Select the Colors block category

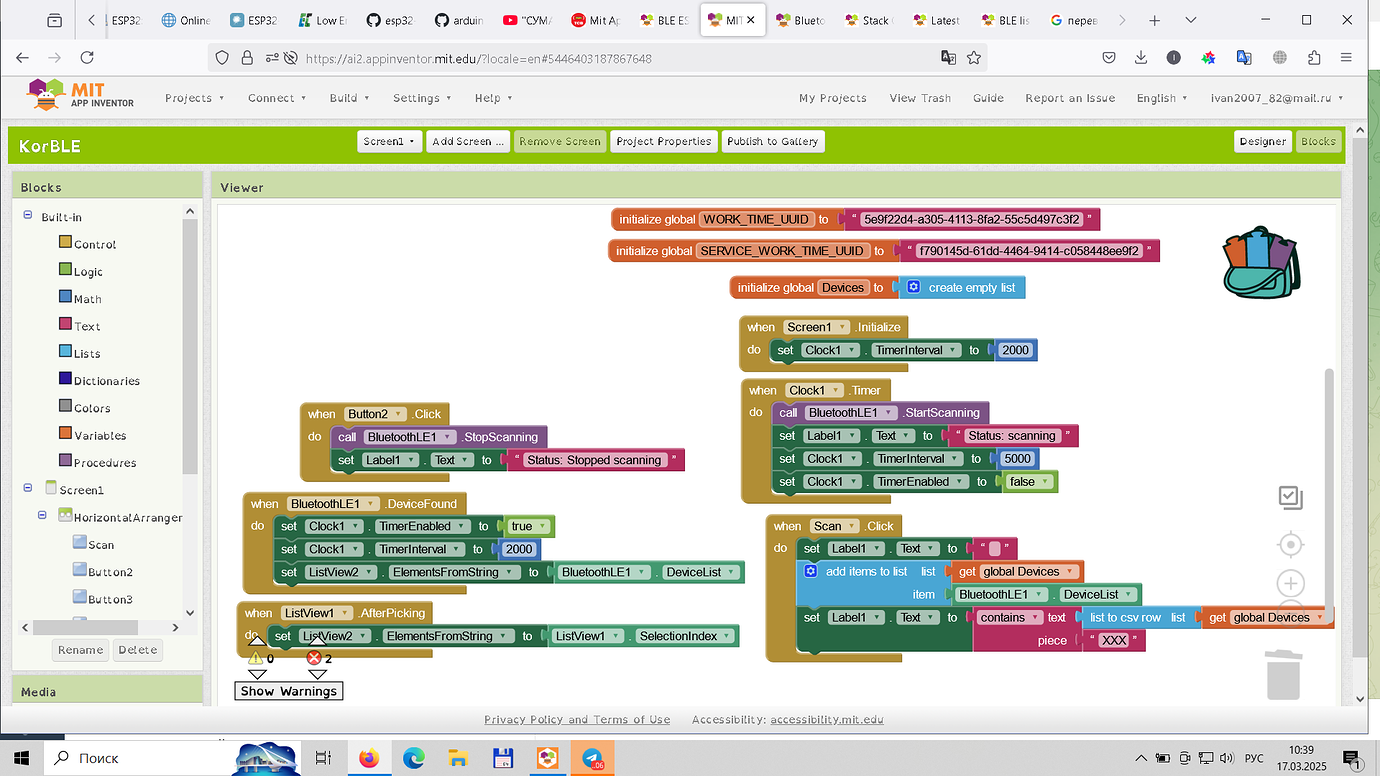92,408
